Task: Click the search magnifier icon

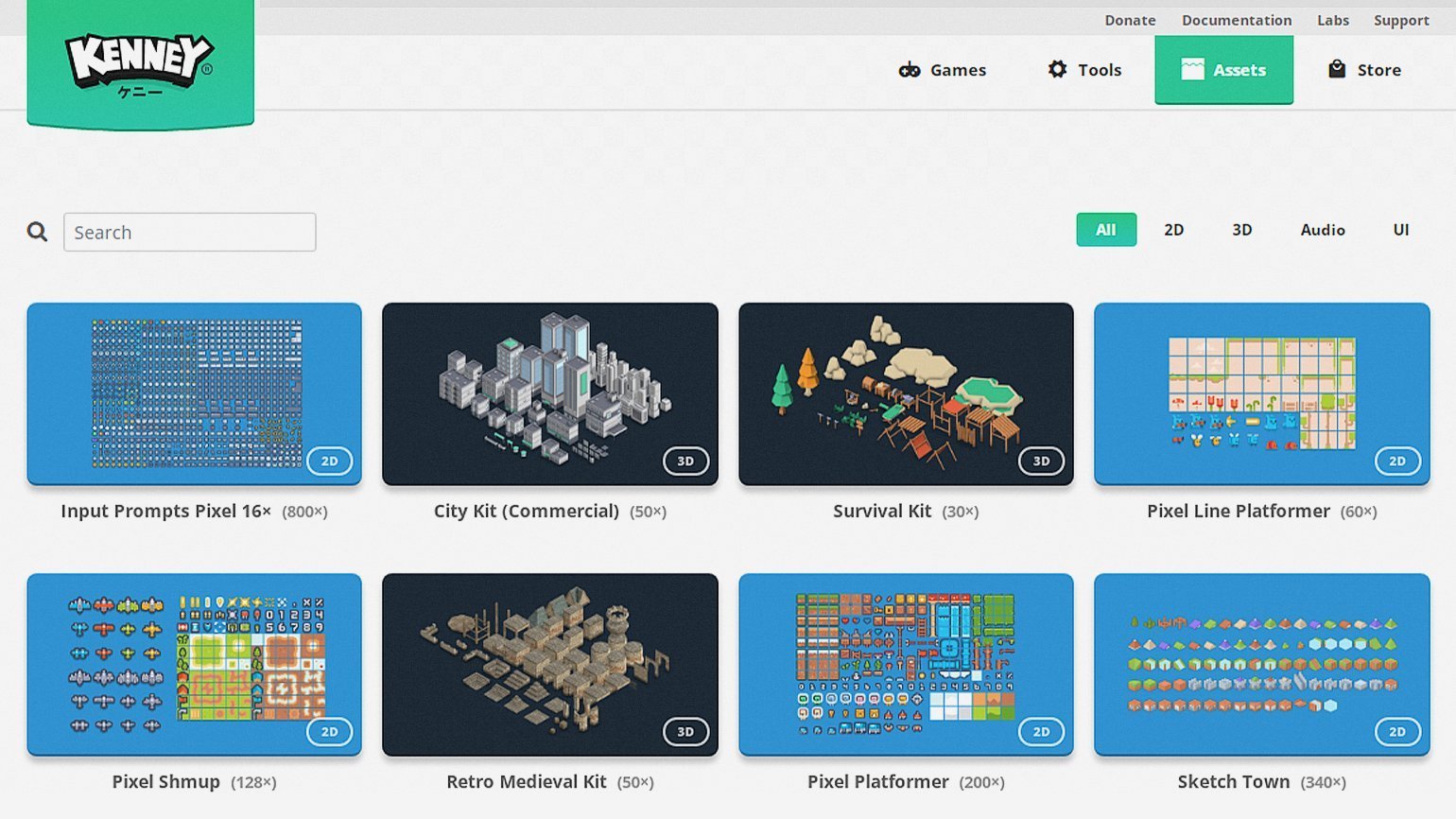Action: pyautogui.click(x=37, y=232)
